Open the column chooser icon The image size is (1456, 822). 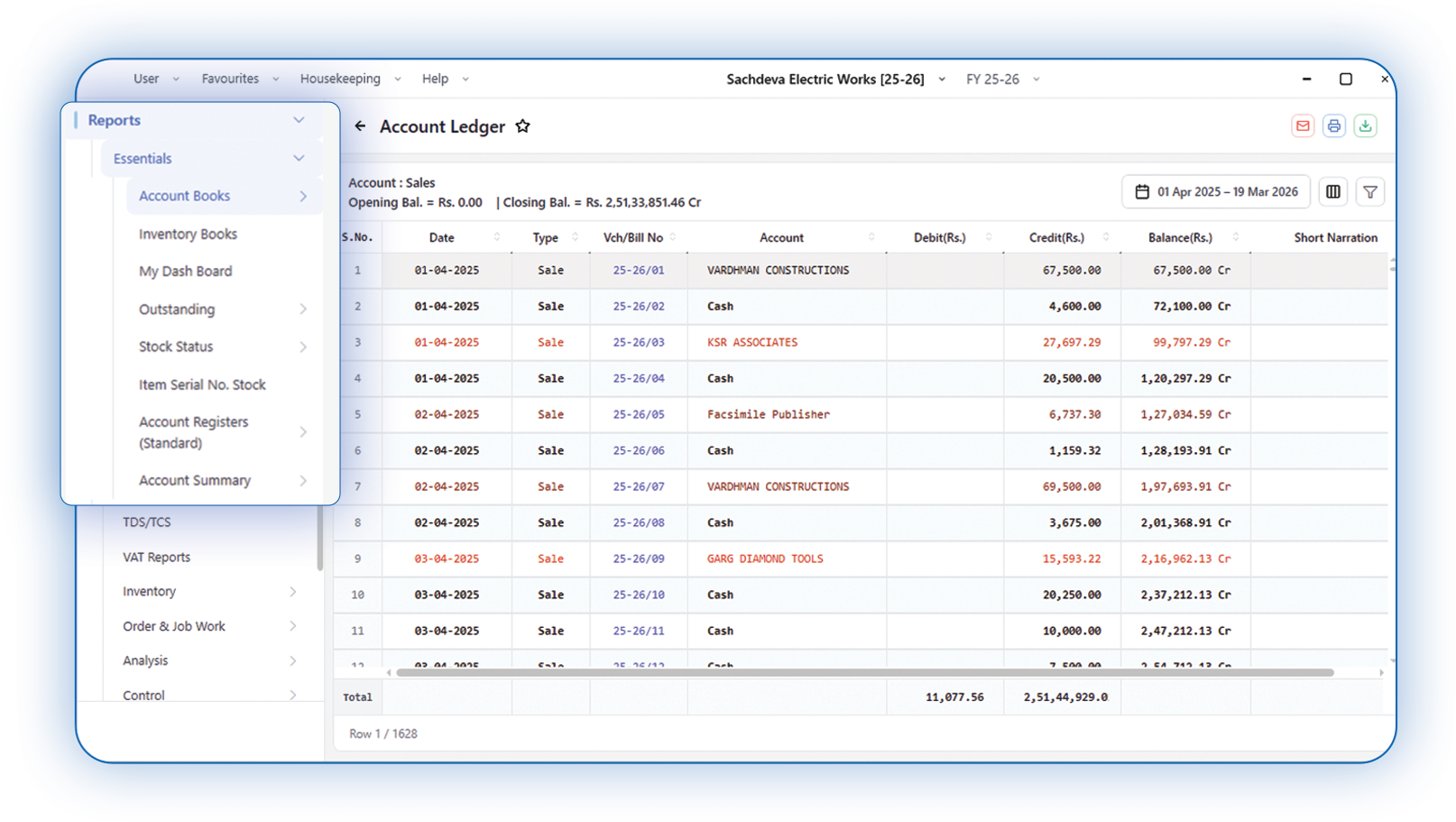pos(1333,191)
